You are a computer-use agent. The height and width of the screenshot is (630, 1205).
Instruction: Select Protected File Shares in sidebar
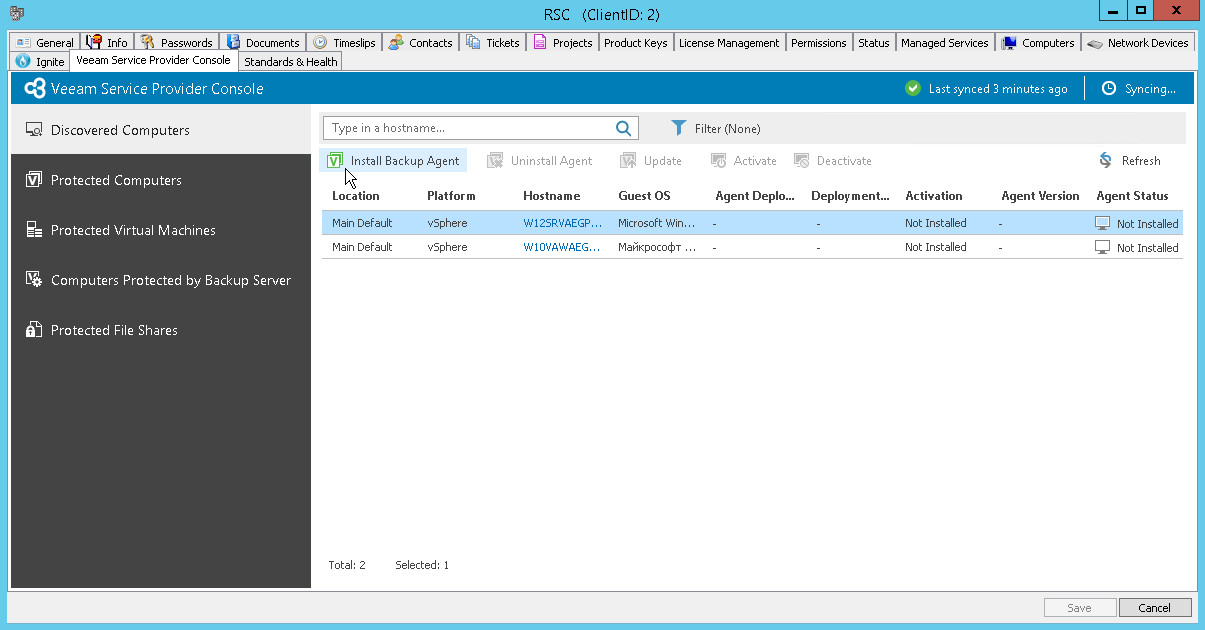click(x=114, y=330)
